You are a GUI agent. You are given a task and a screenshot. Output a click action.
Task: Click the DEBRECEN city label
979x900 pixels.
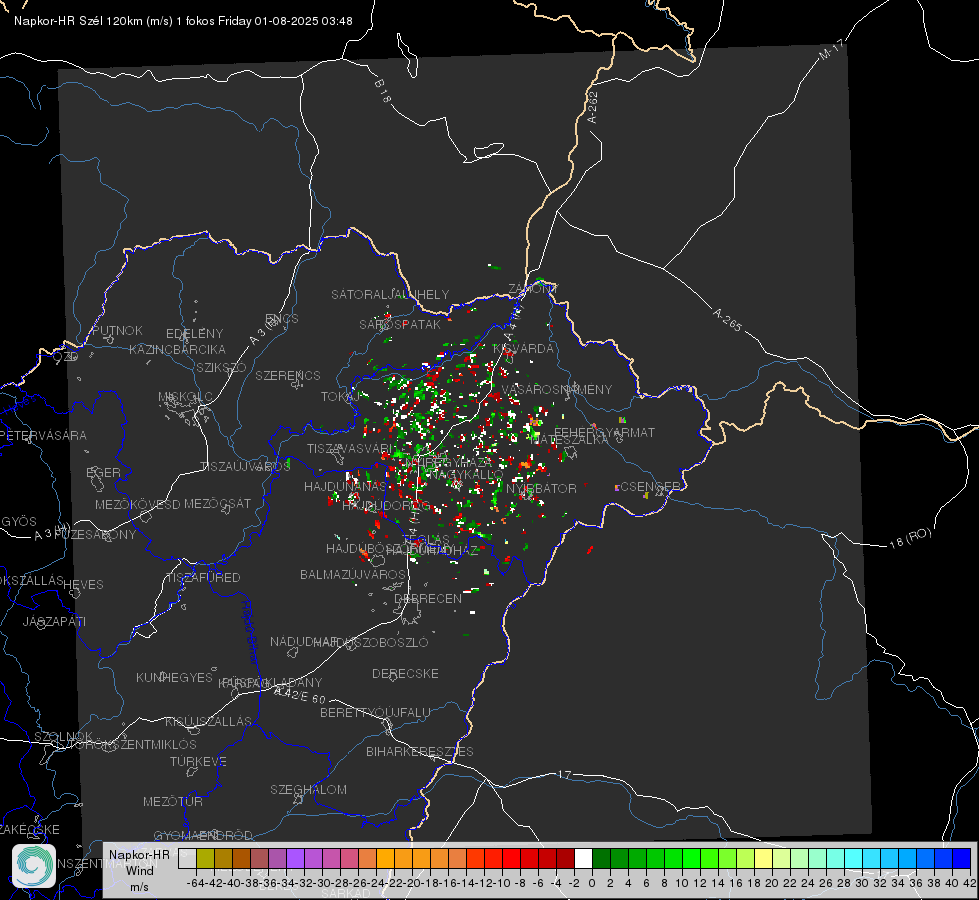(428, 598)
